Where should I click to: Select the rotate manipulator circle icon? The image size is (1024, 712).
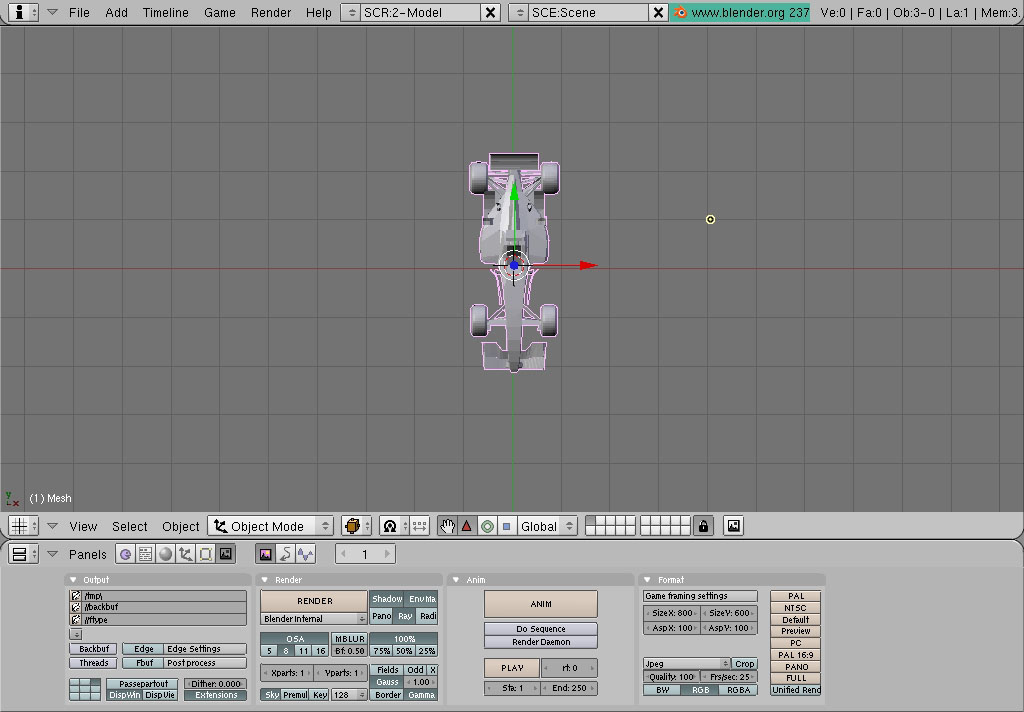487,526
